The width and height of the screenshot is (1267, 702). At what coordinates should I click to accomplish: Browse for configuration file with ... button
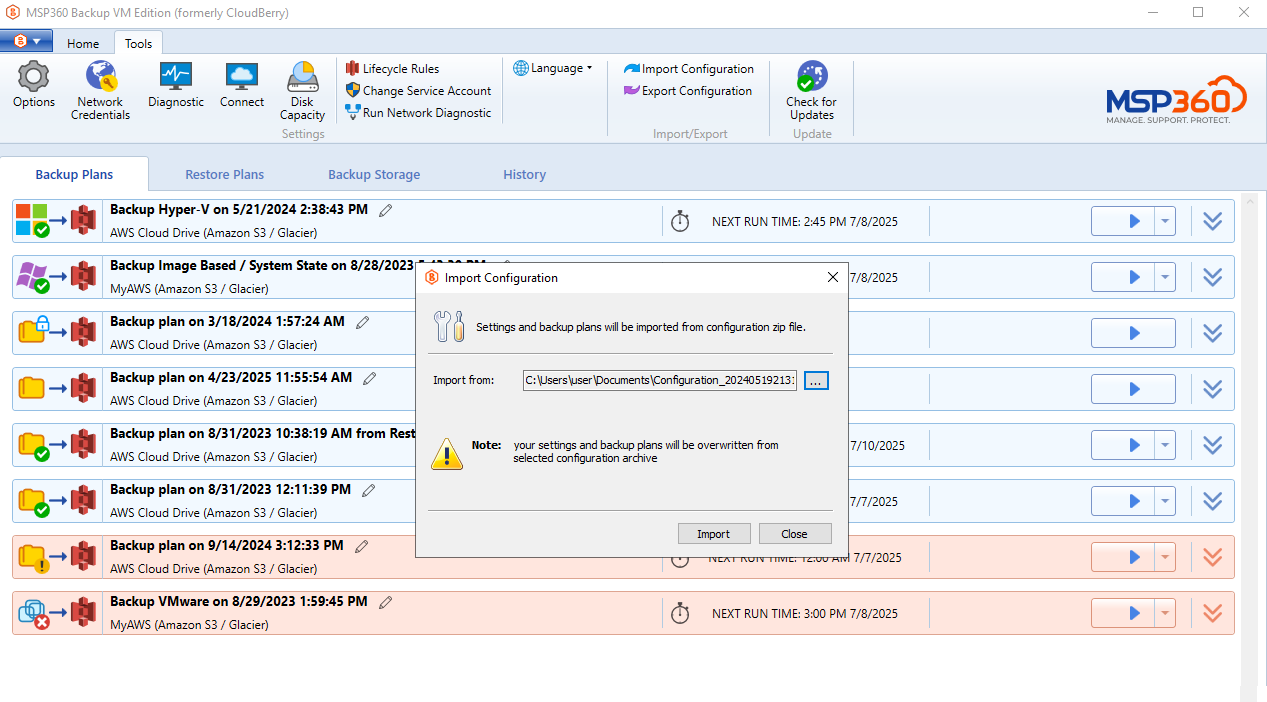817,380
